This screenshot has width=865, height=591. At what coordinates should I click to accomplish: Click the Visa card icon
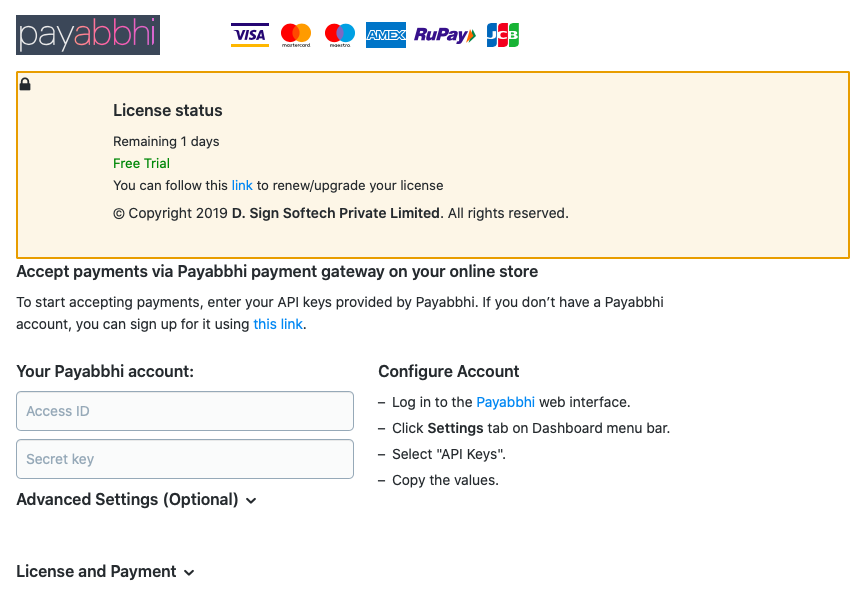point(249,35)
